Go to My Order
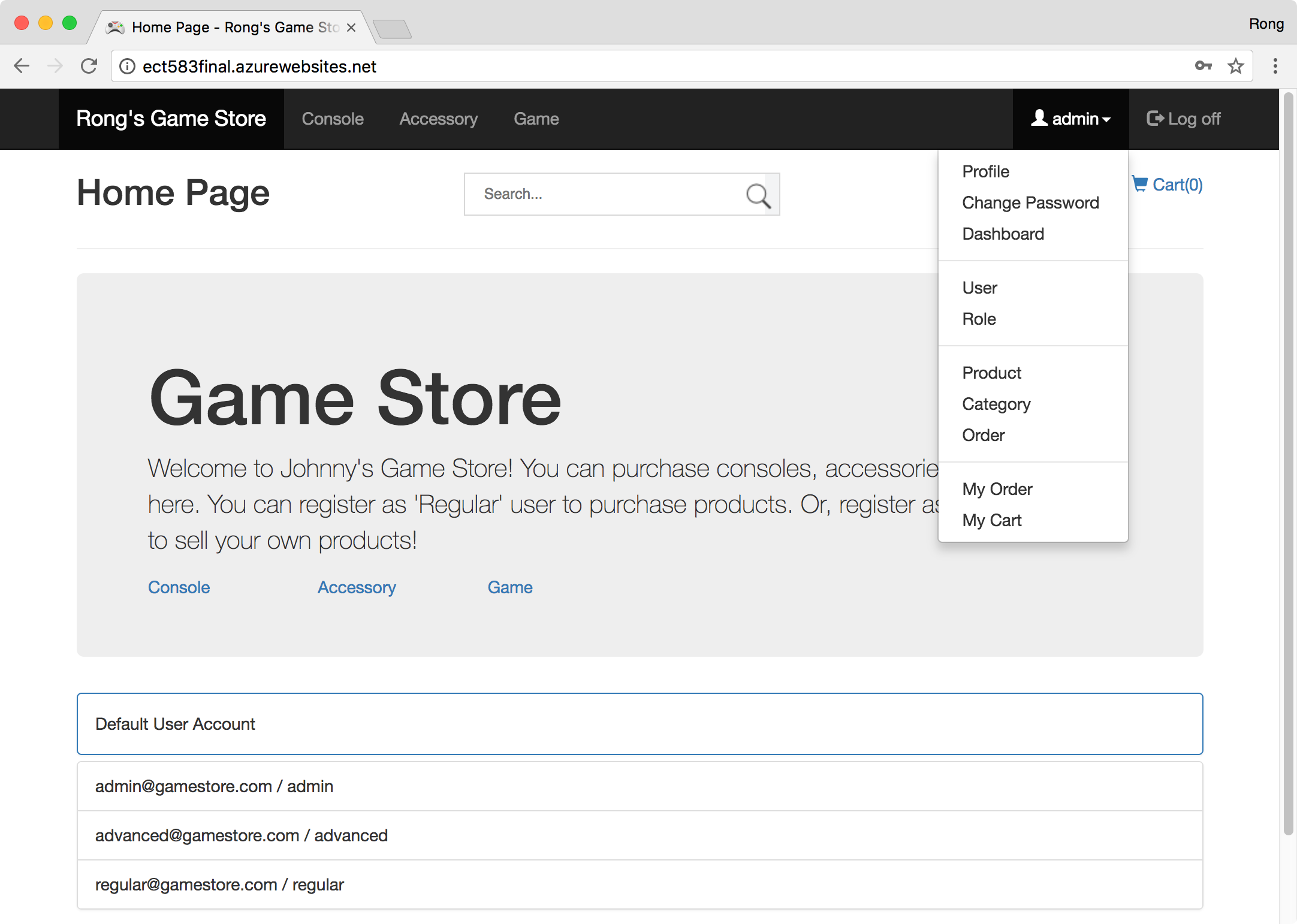The height and width of the screenshot is (924, 1297). pos(997,489)
